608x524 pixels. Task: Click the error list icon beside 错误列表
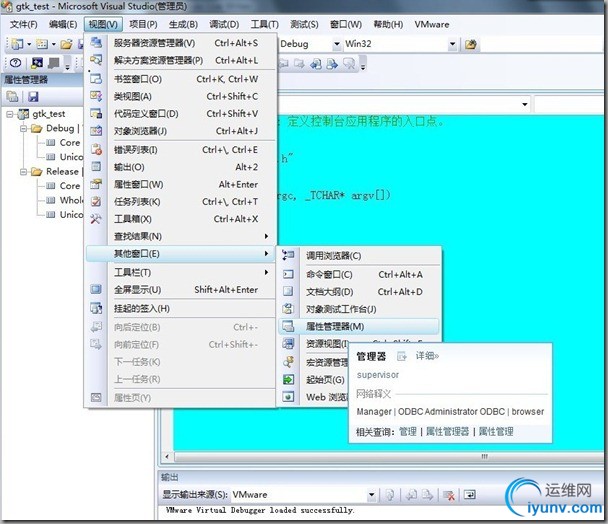96,149
